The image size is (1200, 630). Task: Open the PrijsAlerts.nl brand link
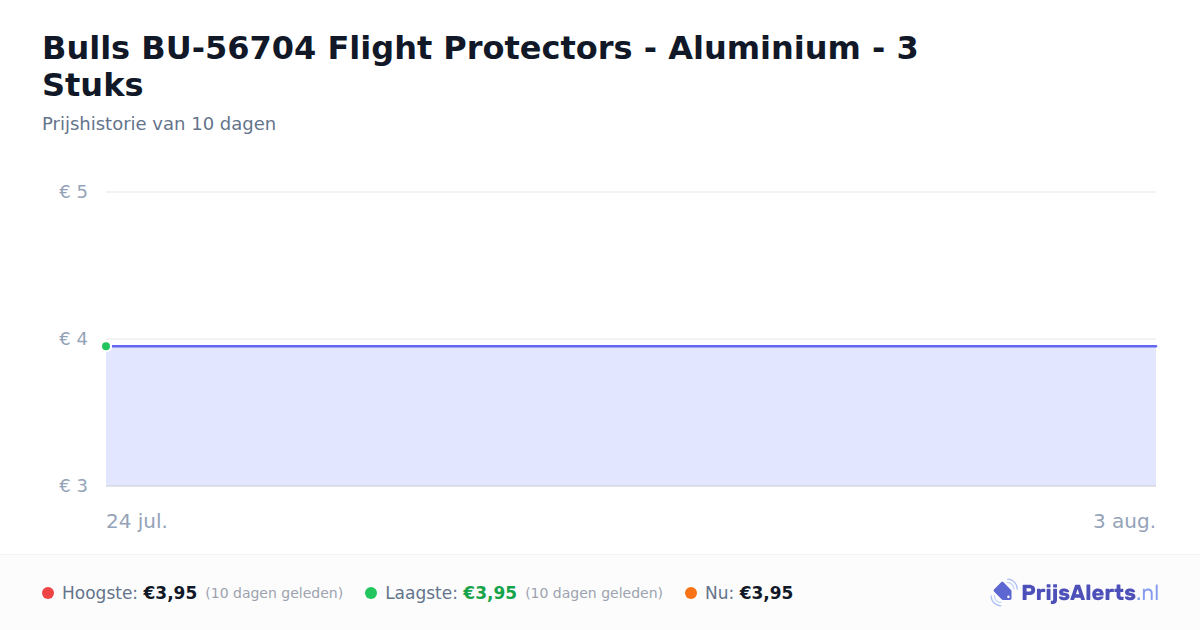[1074, 593]
